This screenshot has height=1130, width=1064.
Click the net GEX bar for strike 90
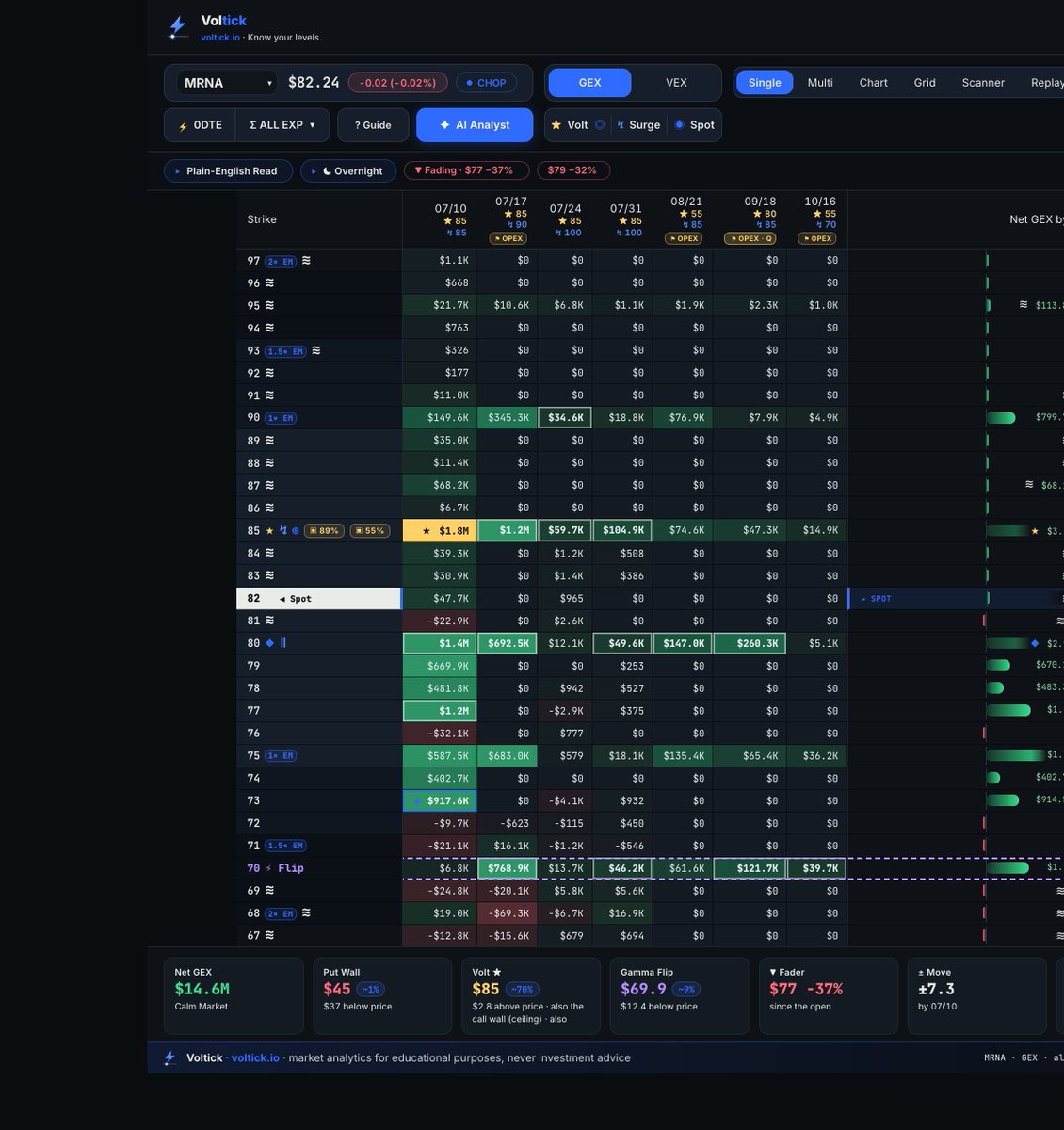pyautogui.click(x=1000, y=417)
